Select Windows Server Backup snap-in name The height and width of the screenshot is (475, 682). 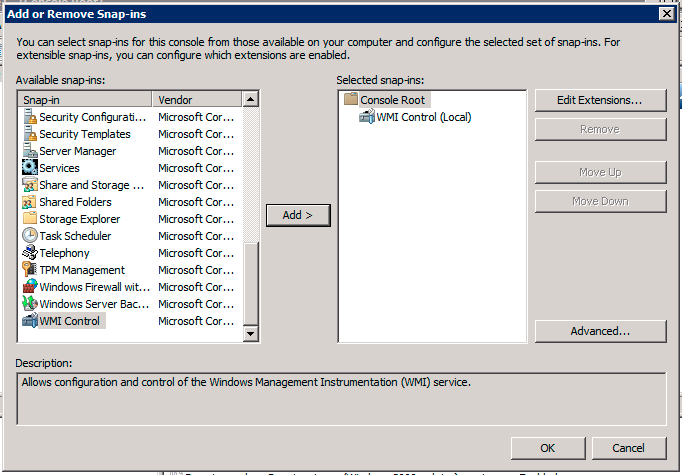(x=94, y=304)
